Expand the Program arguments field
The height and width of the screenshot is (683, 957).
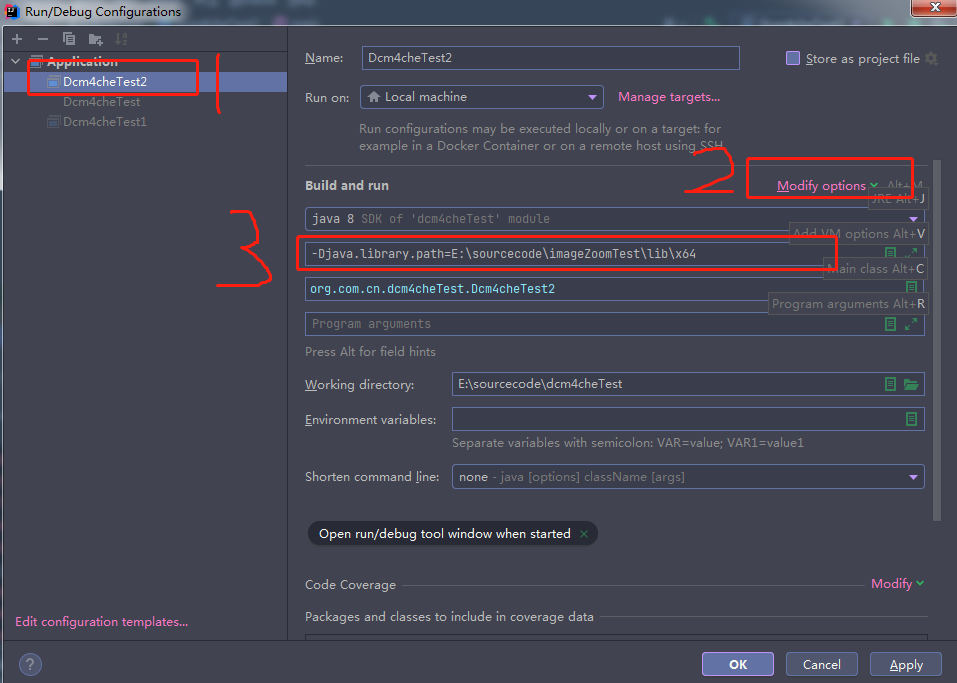[x=911, y=324]
